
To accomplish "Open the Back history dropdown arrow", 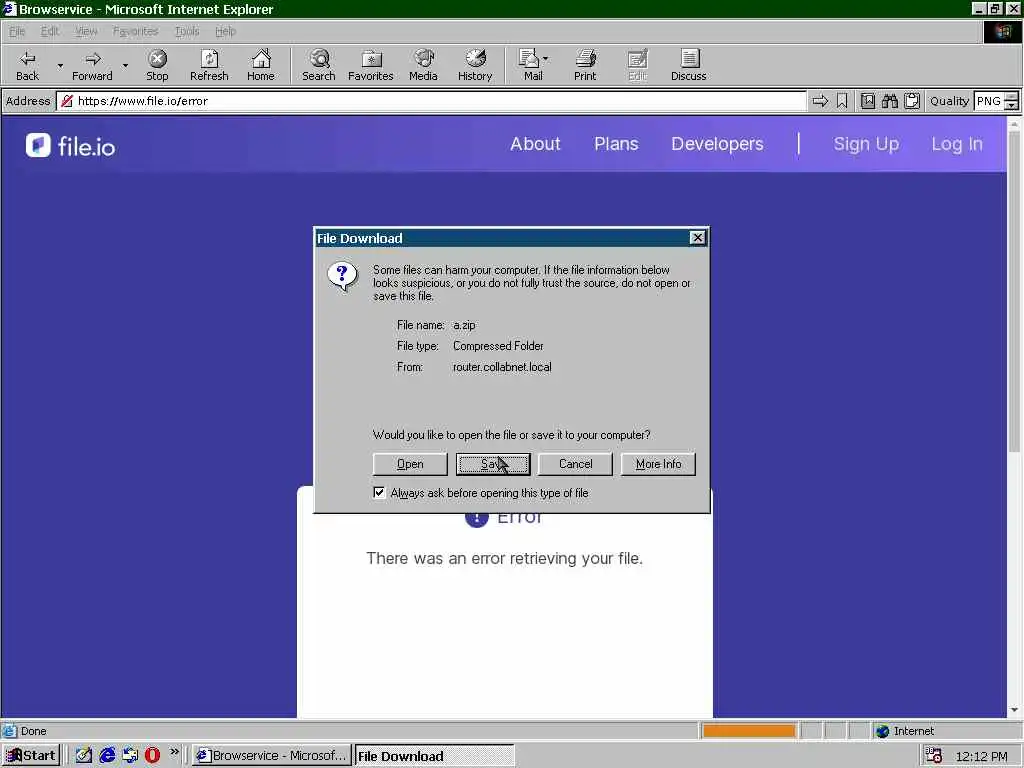I will coord(60,65).
